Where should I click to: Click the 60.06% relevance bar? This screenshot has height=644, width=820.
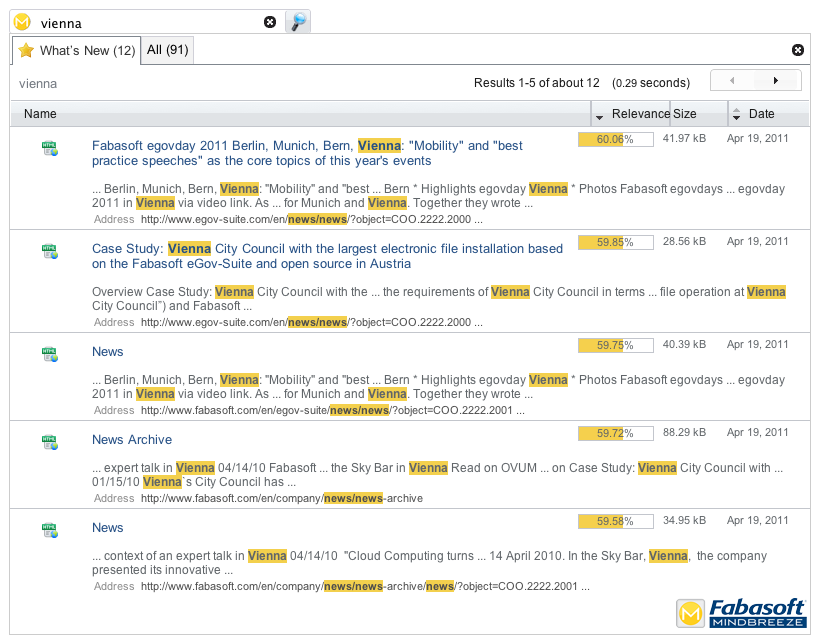pyautogui.click(x=616, y=140)
